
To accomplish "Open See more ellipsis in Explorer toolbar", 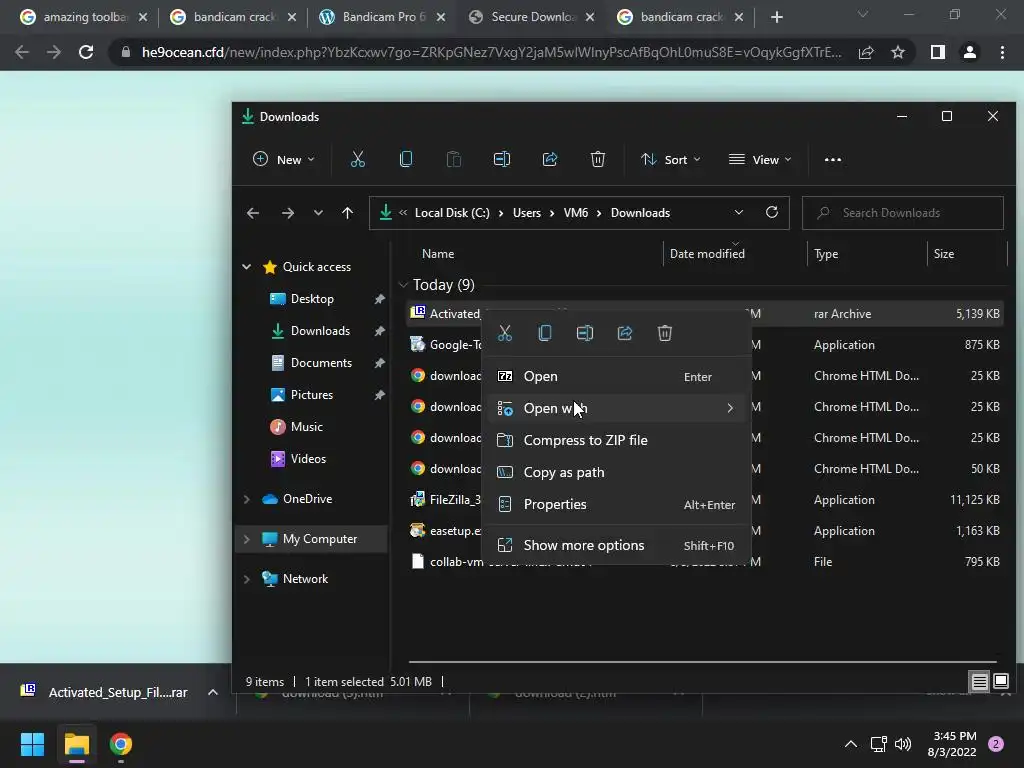I will 833,159.
